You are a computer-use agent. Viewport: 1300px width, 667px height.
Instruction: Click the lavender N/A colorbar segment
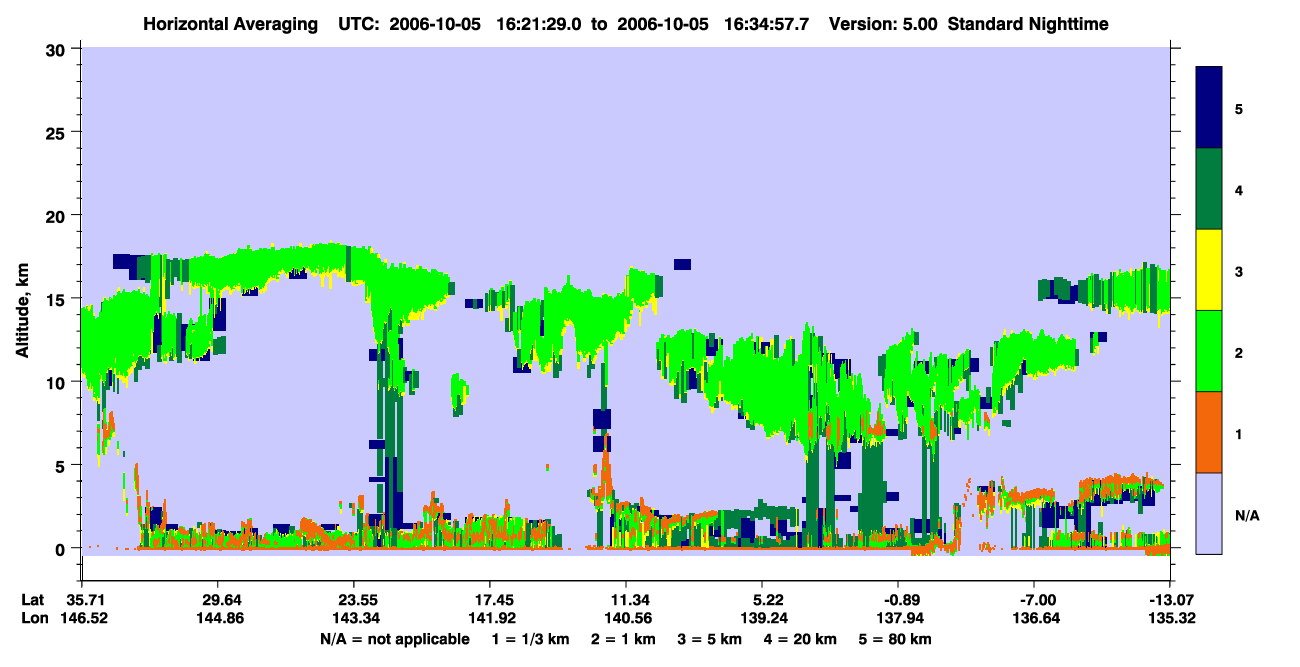[x=1209, y=513]
